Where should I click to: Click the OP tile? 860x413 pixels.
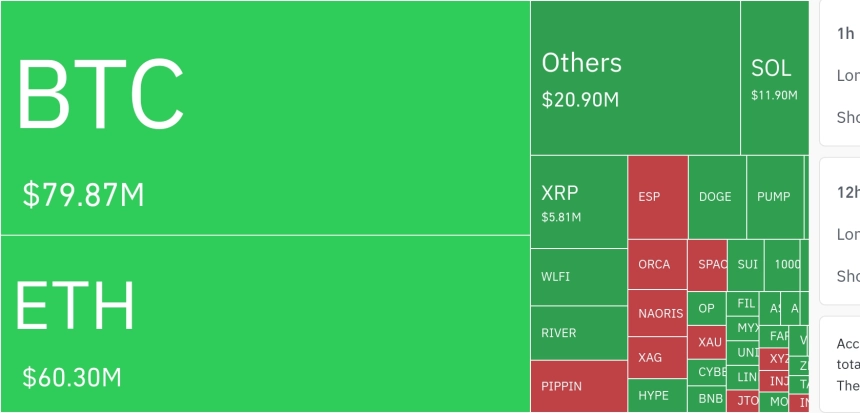coord(706,309)
